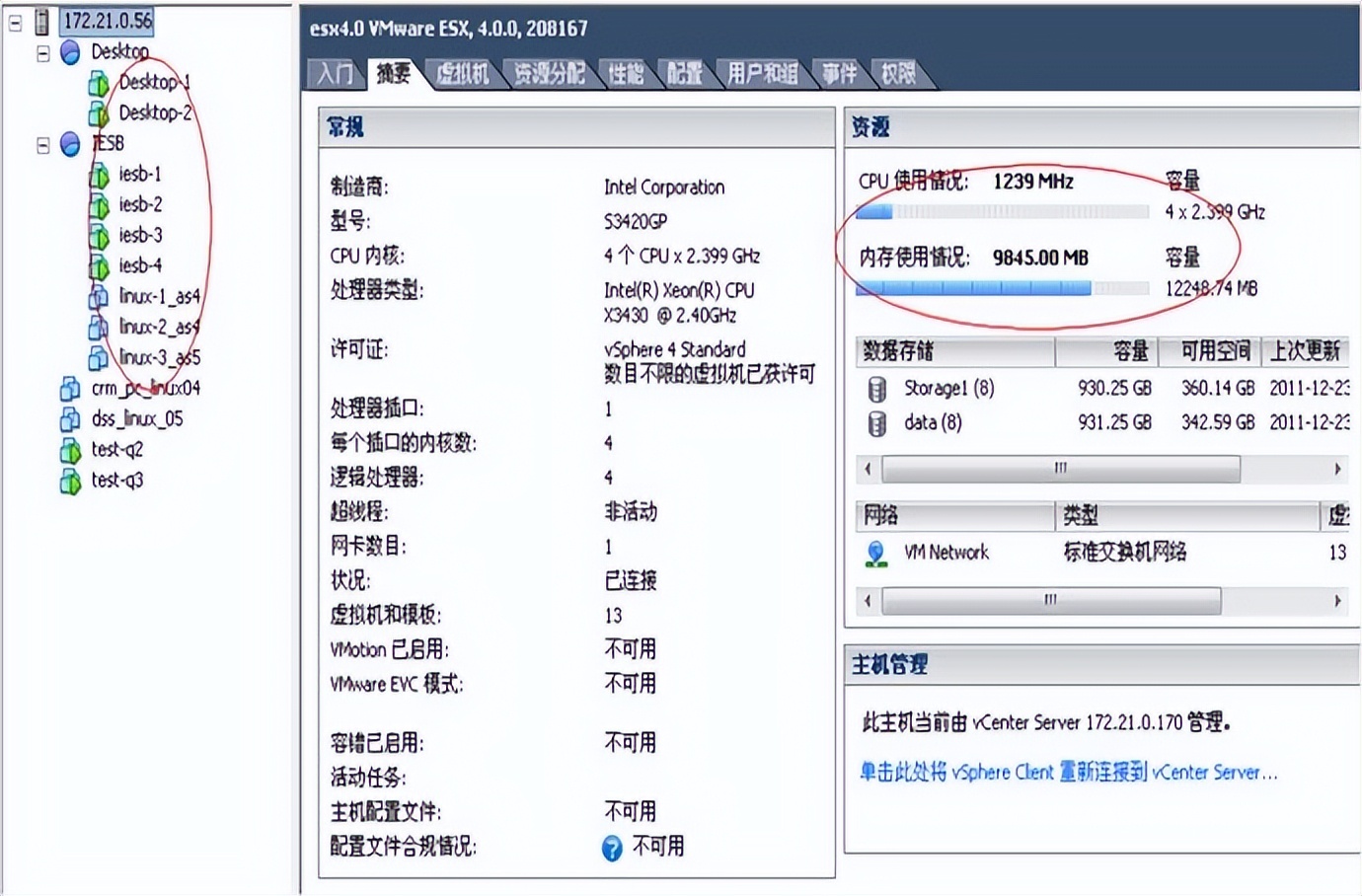Open the 虚拟机 tab
Viewport: 1362px width, 896px height.
click(x=463, y=74)
